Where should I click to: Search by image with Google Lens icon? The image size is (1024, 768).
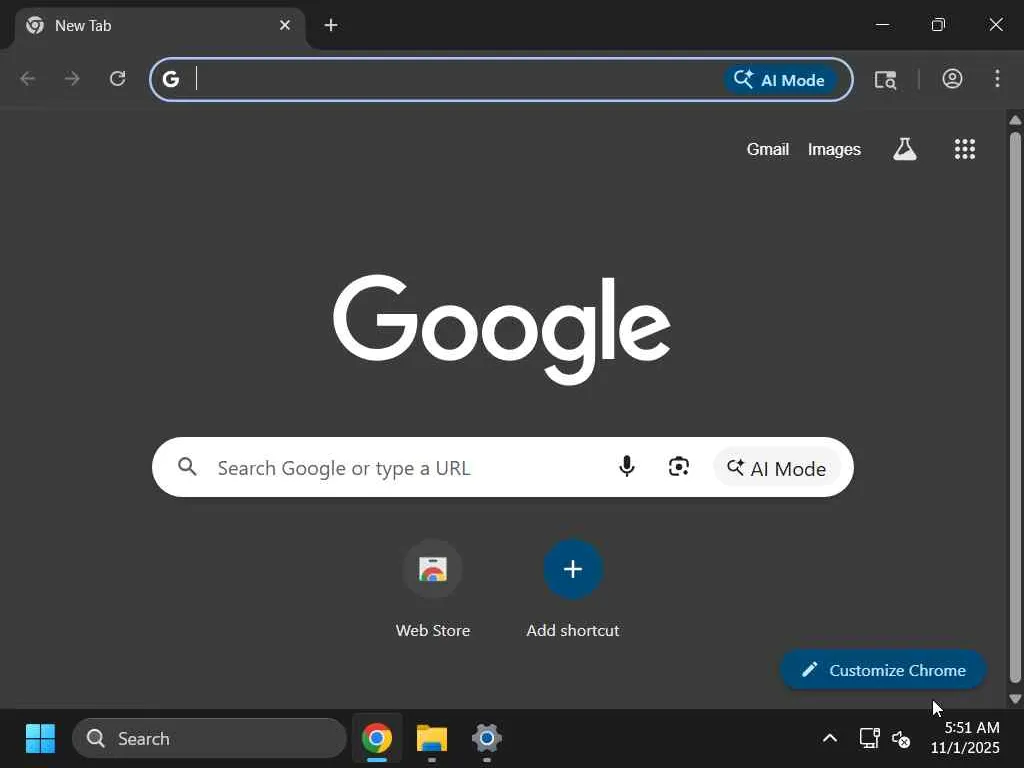pyautogui.click(x=679, y=467)
